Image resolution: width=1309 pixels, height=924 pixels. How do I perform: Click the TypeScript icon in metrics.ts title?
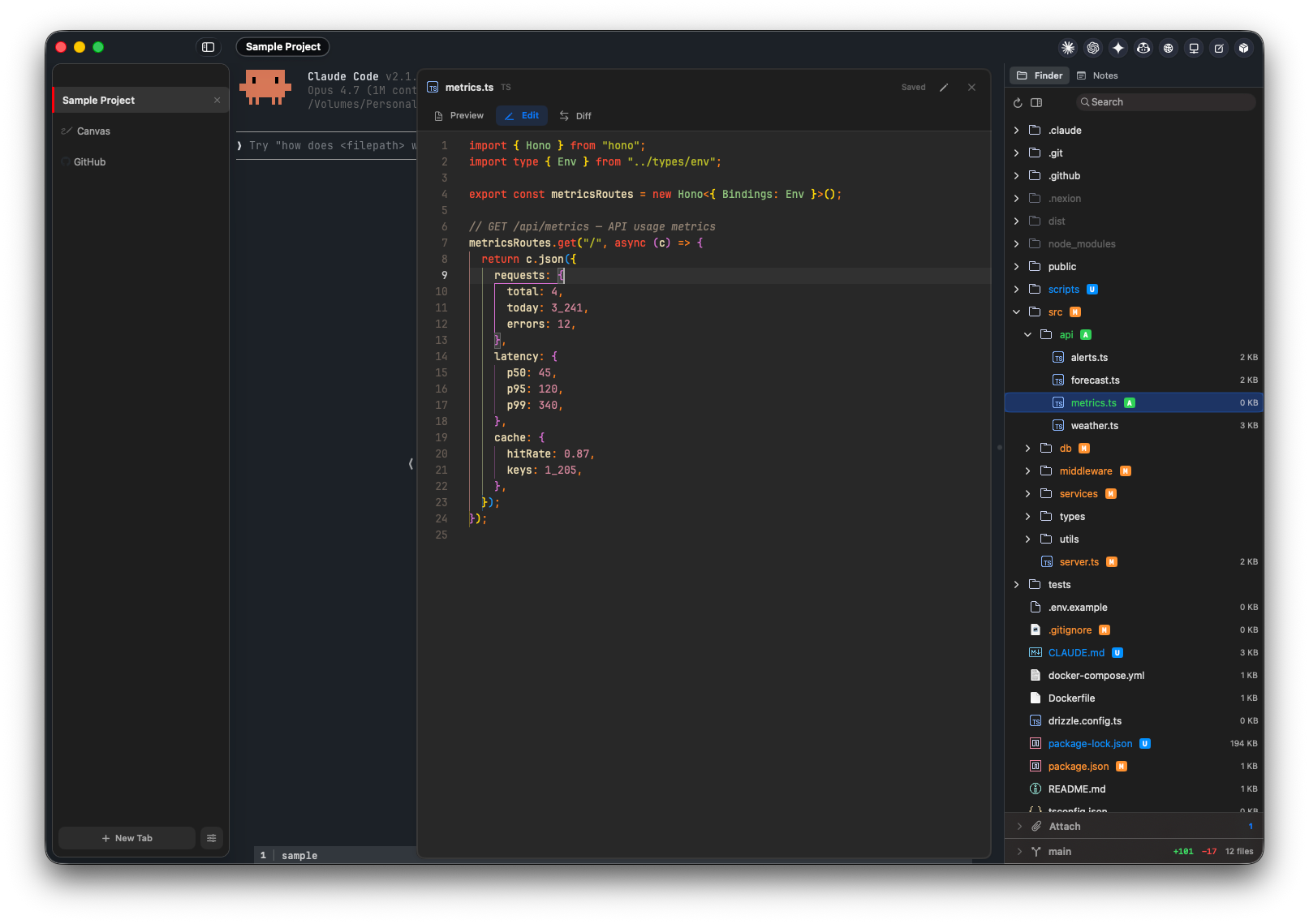coord(433,88)
